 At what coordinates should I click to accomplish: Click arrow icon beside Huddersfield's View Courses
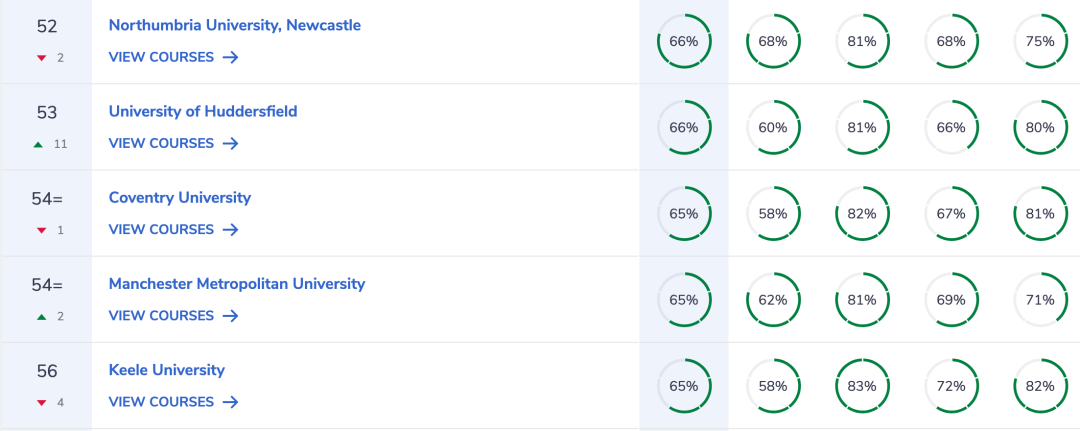click(x=231, y=143)
